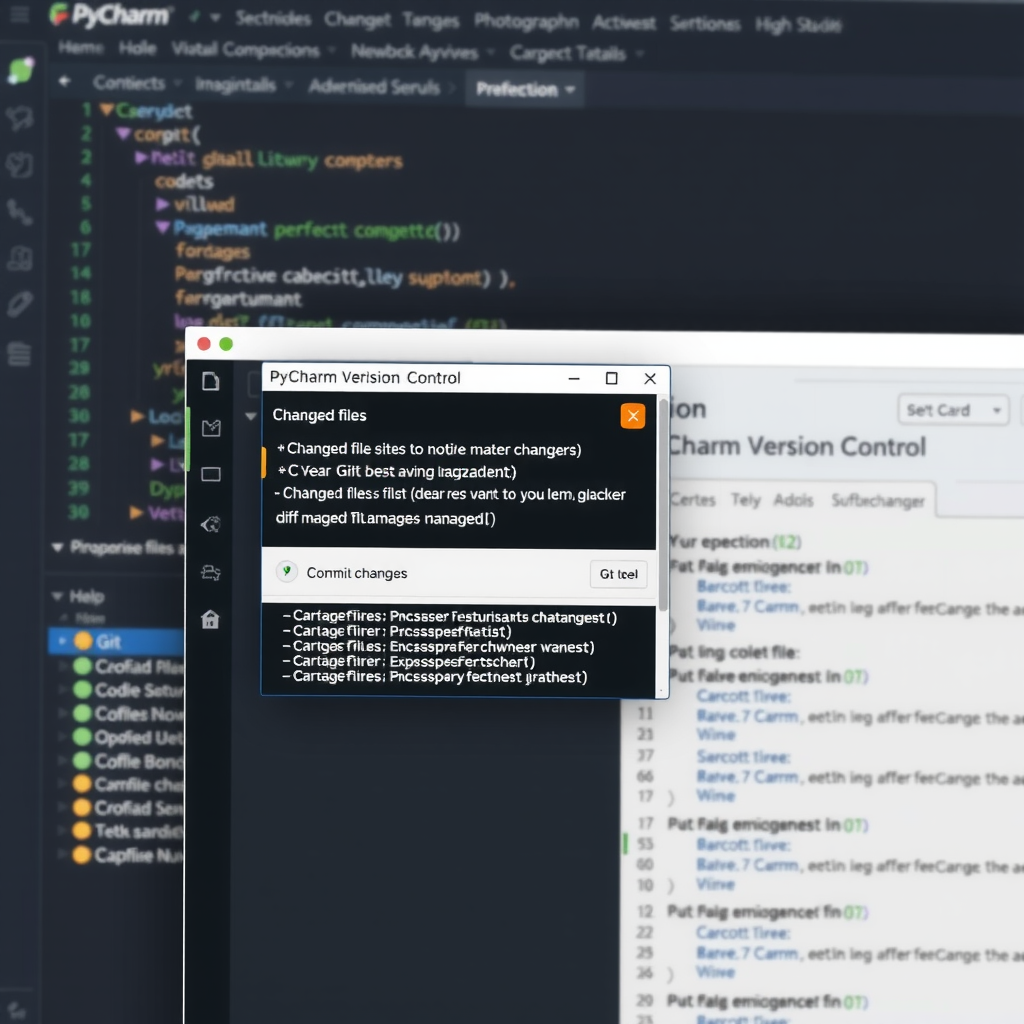Toggle the orange marker beside Changed files list
1024x1024 pixels.
point(264,460)
